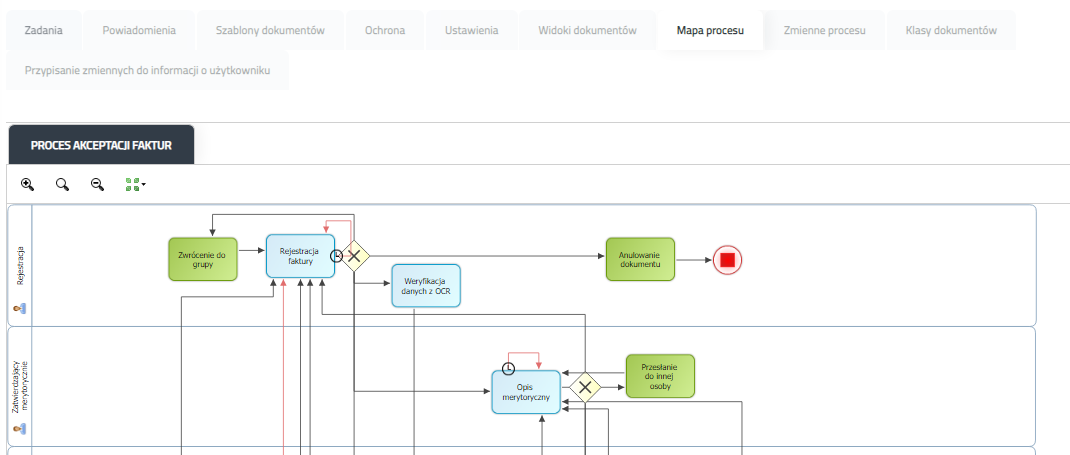Click the gateway diamond next to Rejestracja faktury

pyautogui.click(x=354, y=256)
